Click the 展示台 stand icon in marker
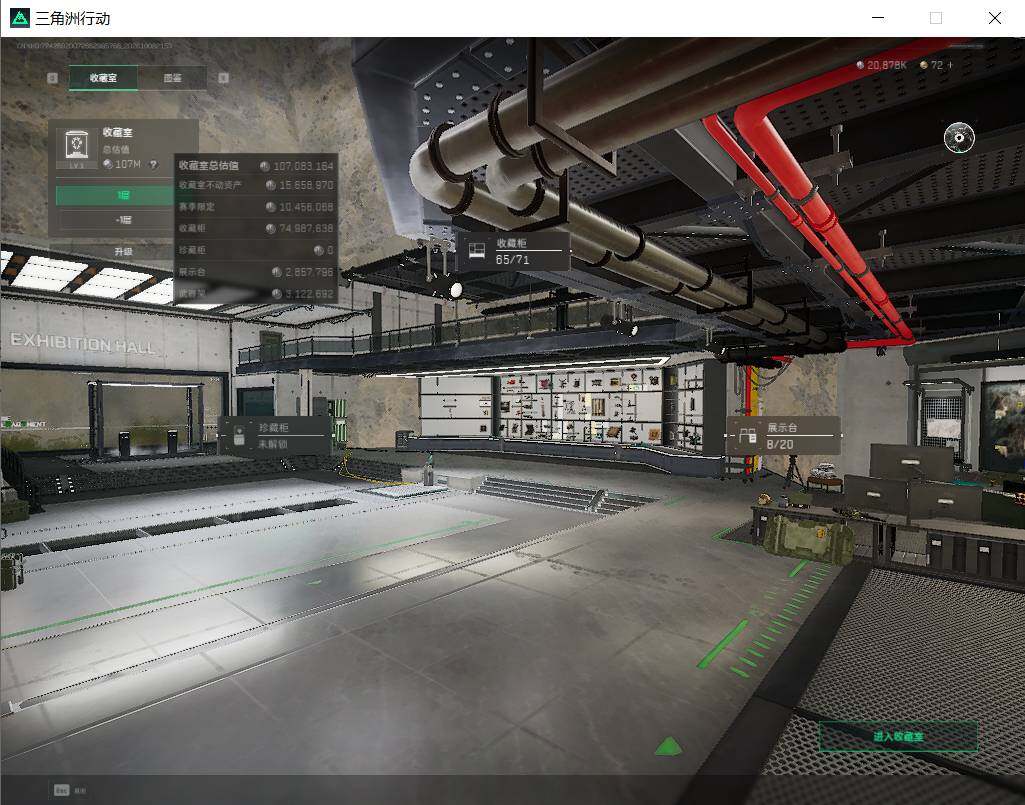Viewport: 1025px width, 805px height. coord(748,436)
